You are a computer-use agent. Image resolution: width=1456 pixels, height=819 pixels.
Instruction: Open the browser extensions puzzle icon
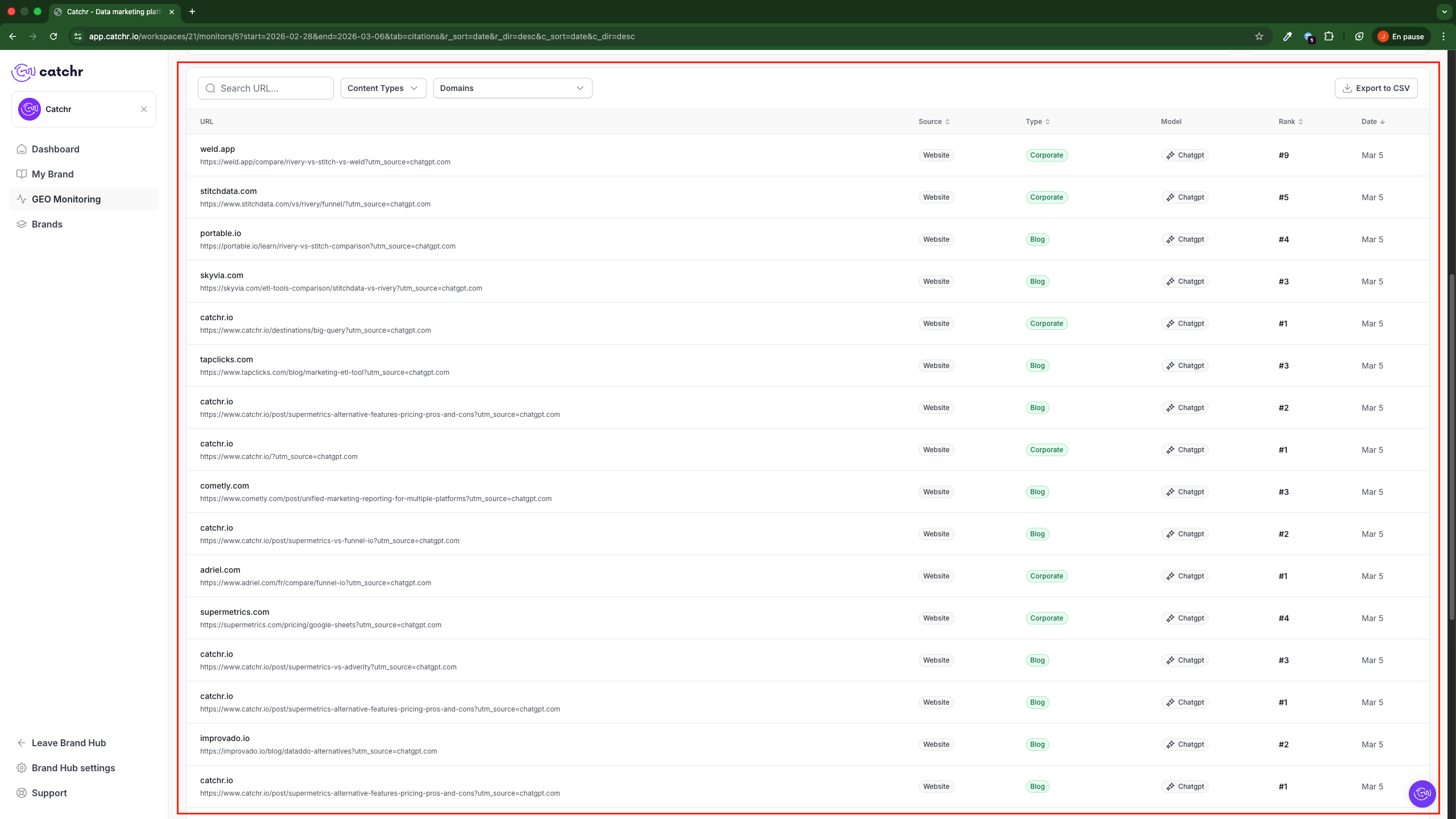[1329, 36]
